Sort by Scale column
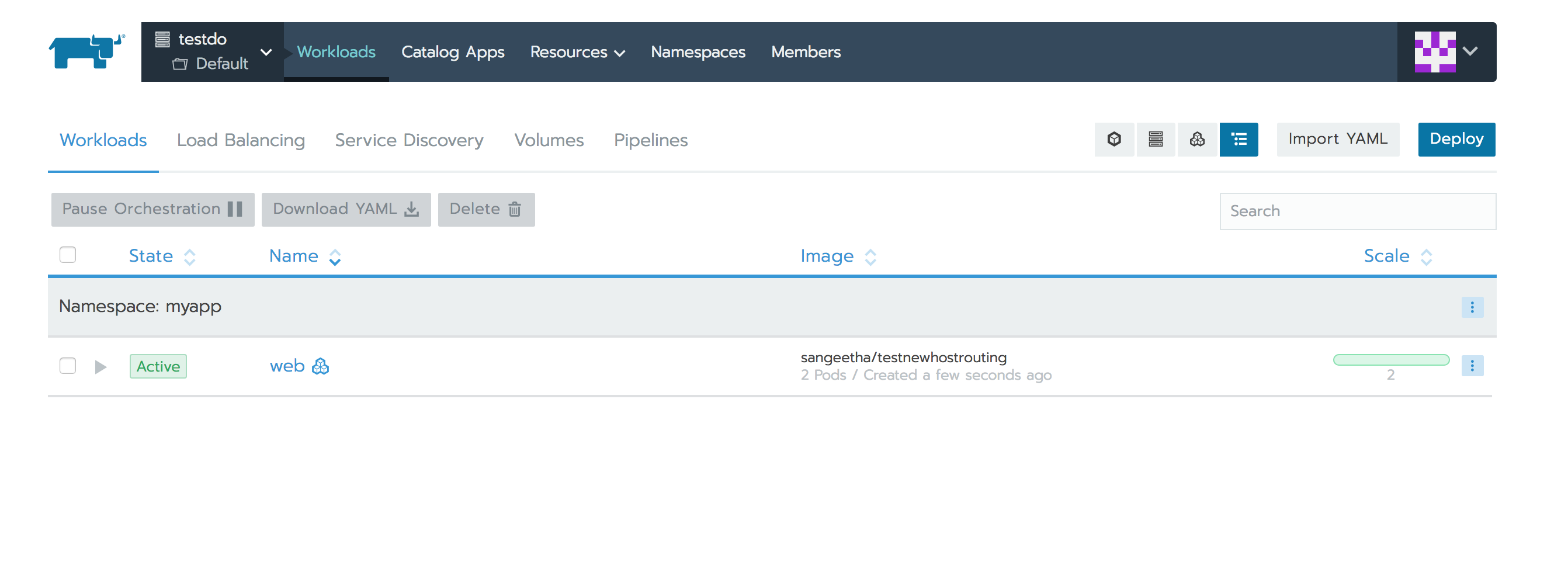 pyautogui.click(x=1397, y=256)
